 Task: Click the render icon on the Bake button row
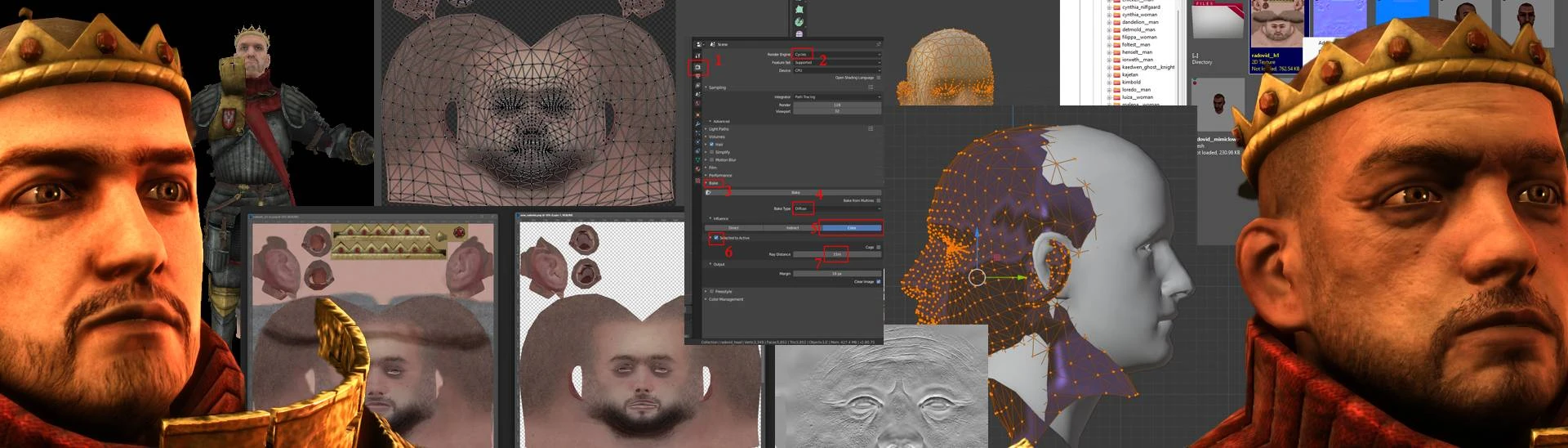click(708, 192)
